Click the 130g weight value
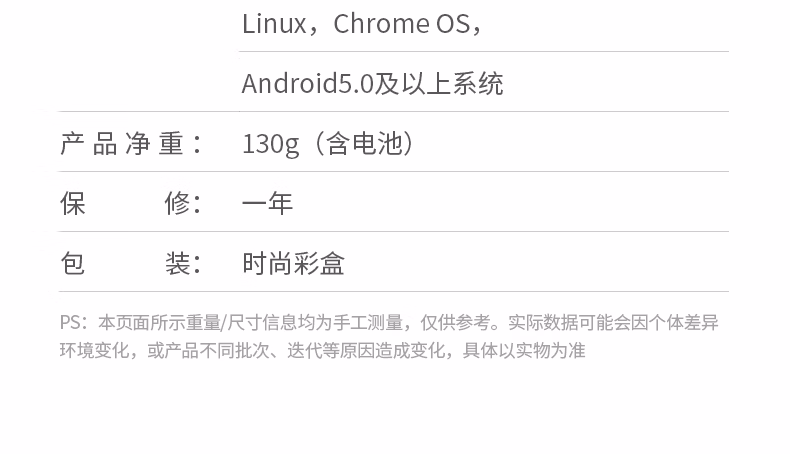Screen dimensions: 790x454 coord(270,144)
